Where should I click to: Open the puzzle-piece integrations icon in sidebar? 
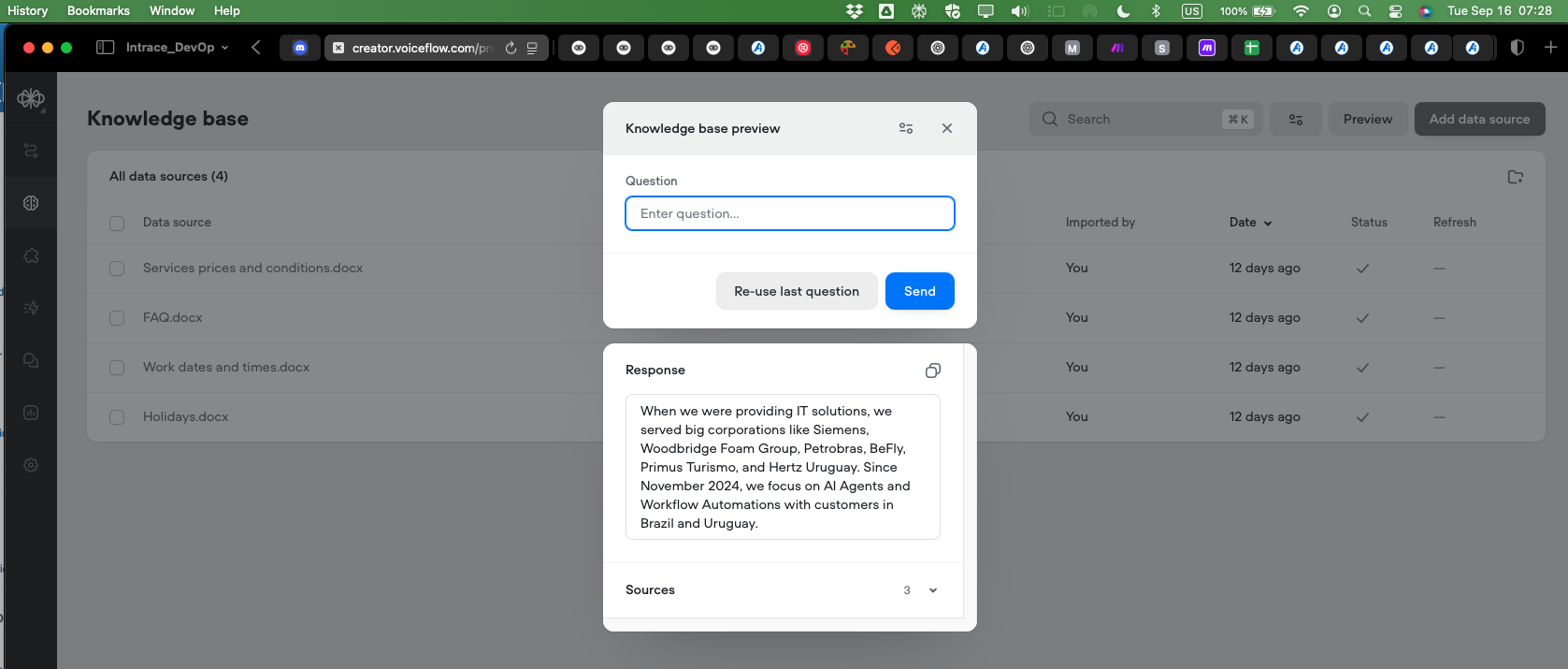coord(31,255)
